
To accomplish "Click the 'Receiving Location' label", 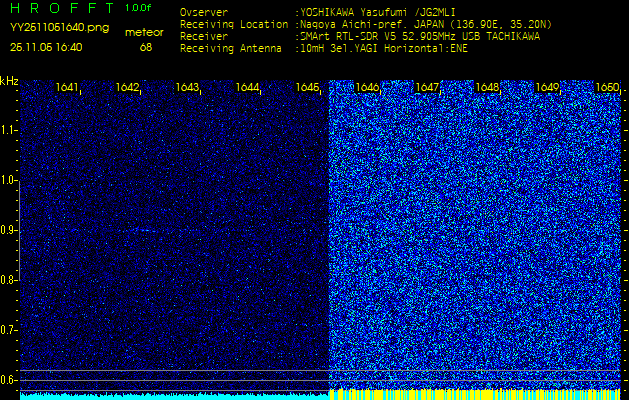I will (234, 25).
